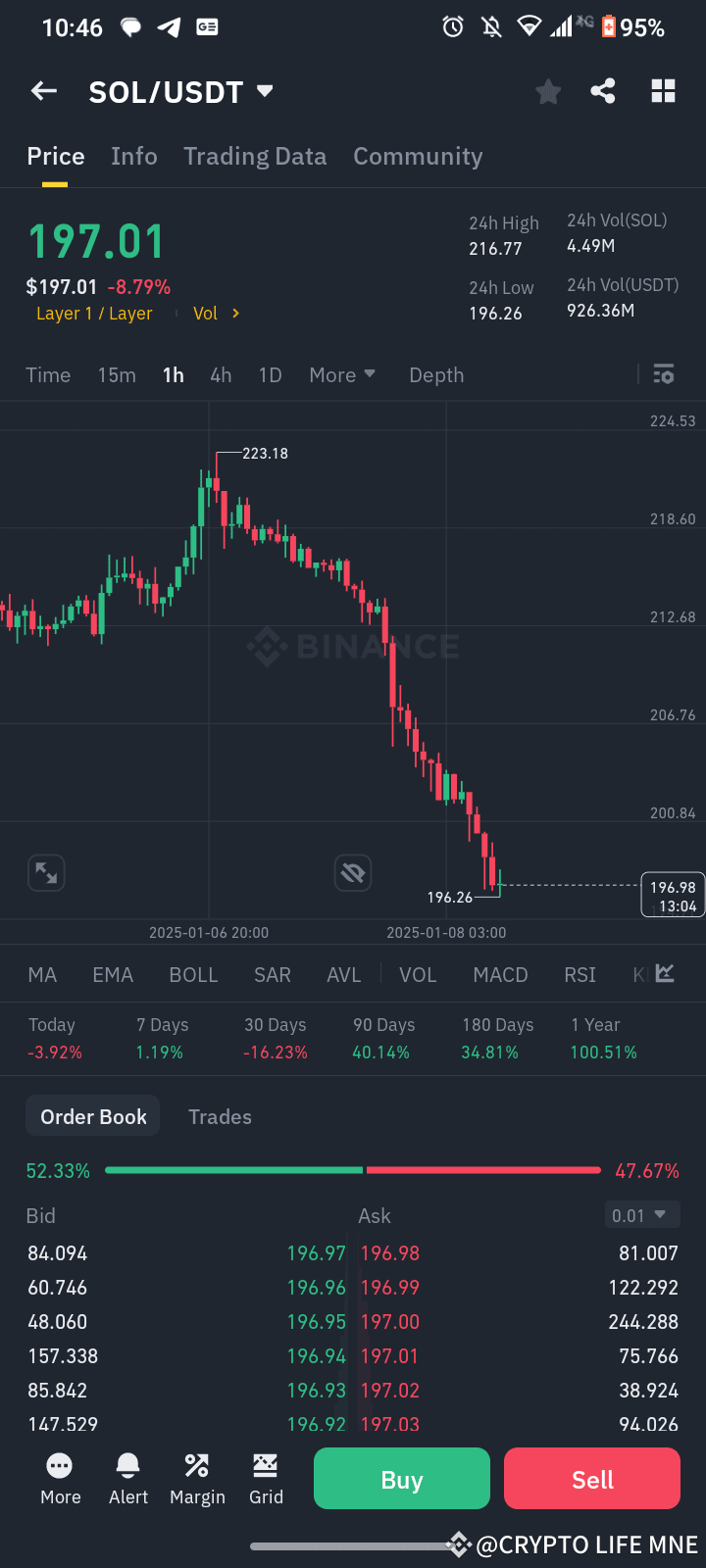Switch to the Trades tab
Viewport: 706px width, 1568px height.
(x=220, y=1116)
